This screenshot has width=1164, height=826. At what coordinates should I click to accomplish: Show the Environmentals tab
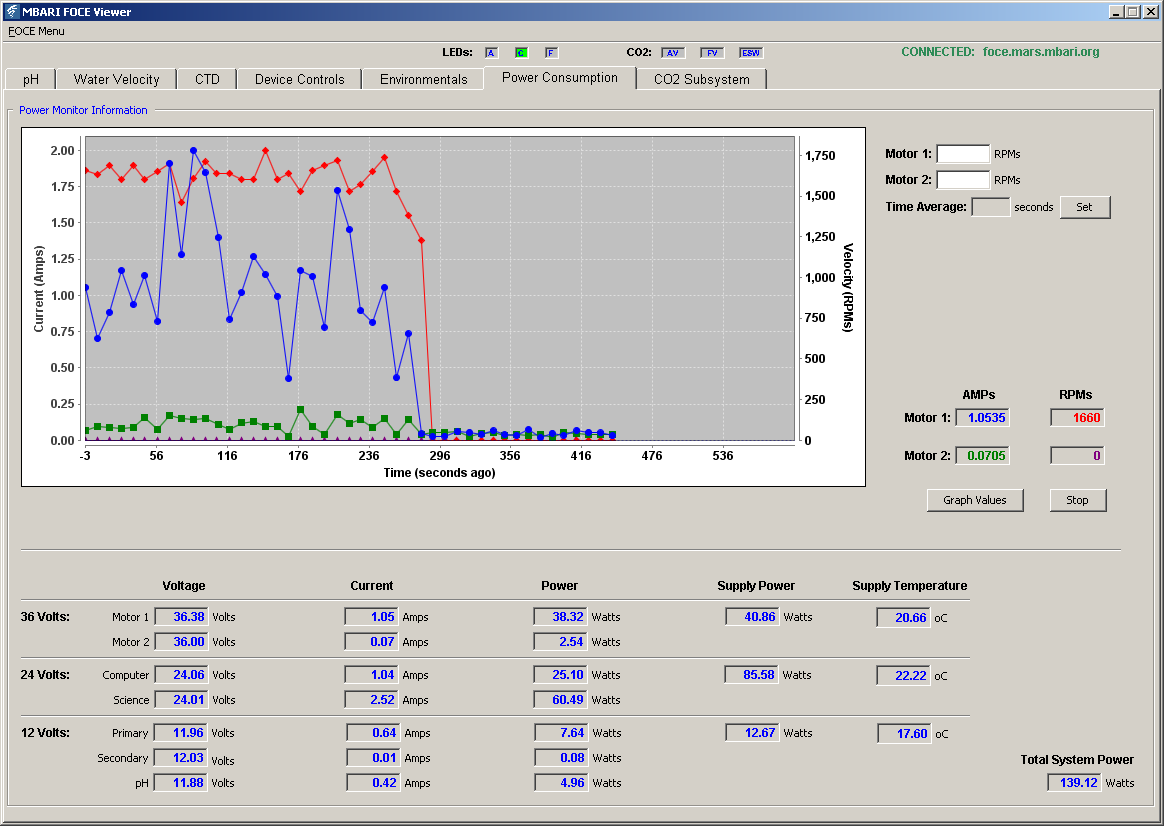(x=423, y=79)
